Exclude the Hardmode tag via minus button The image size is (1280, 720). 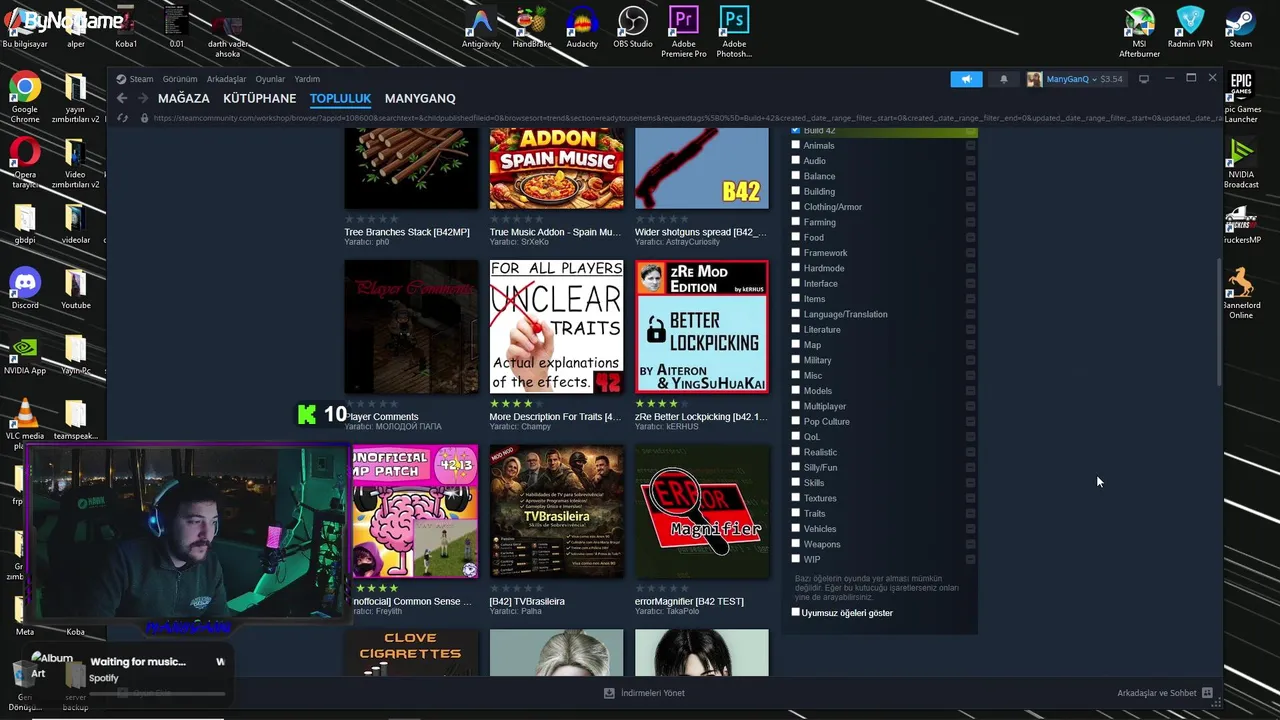970,268
